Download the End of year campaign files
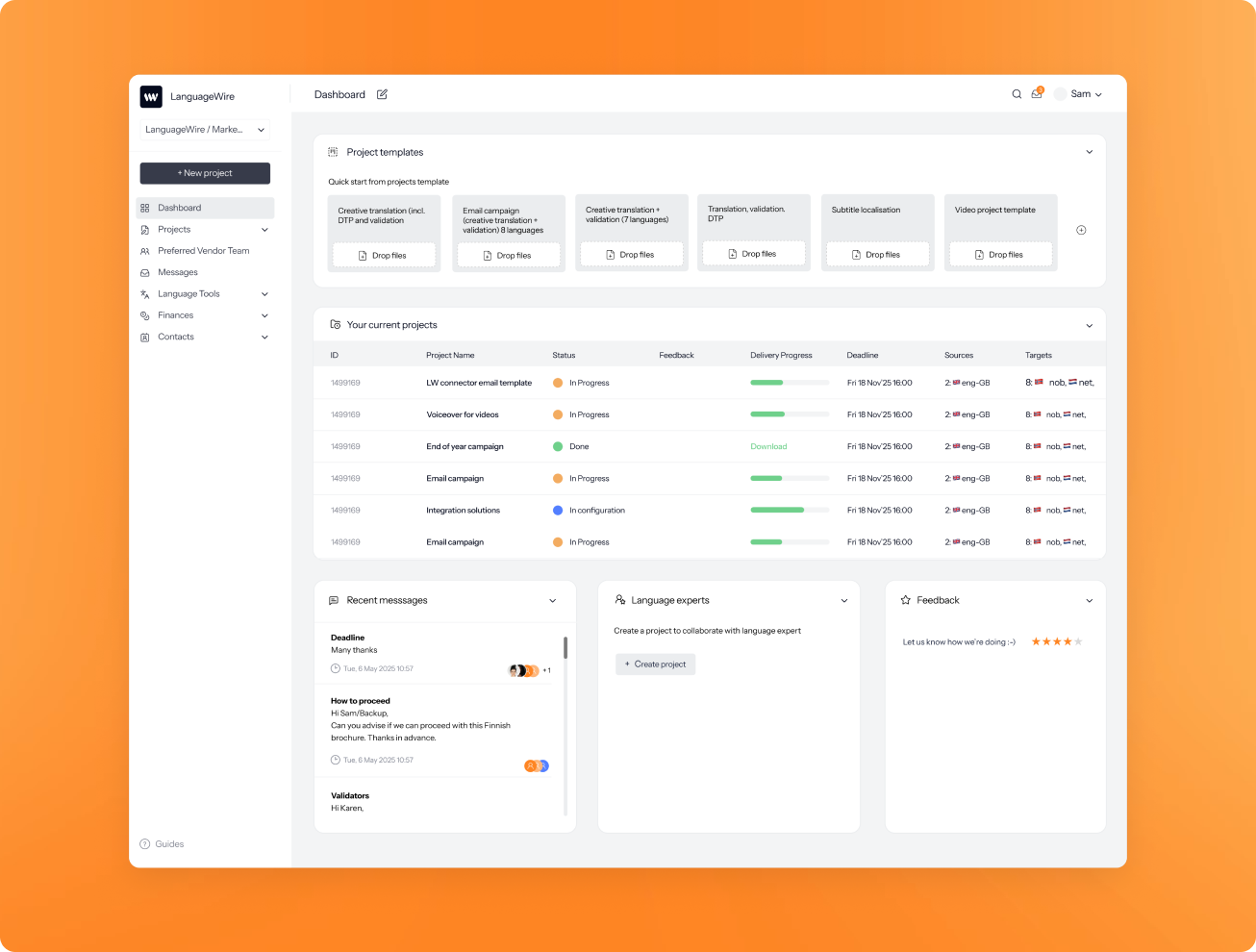1256x952 pixels. 768,446
